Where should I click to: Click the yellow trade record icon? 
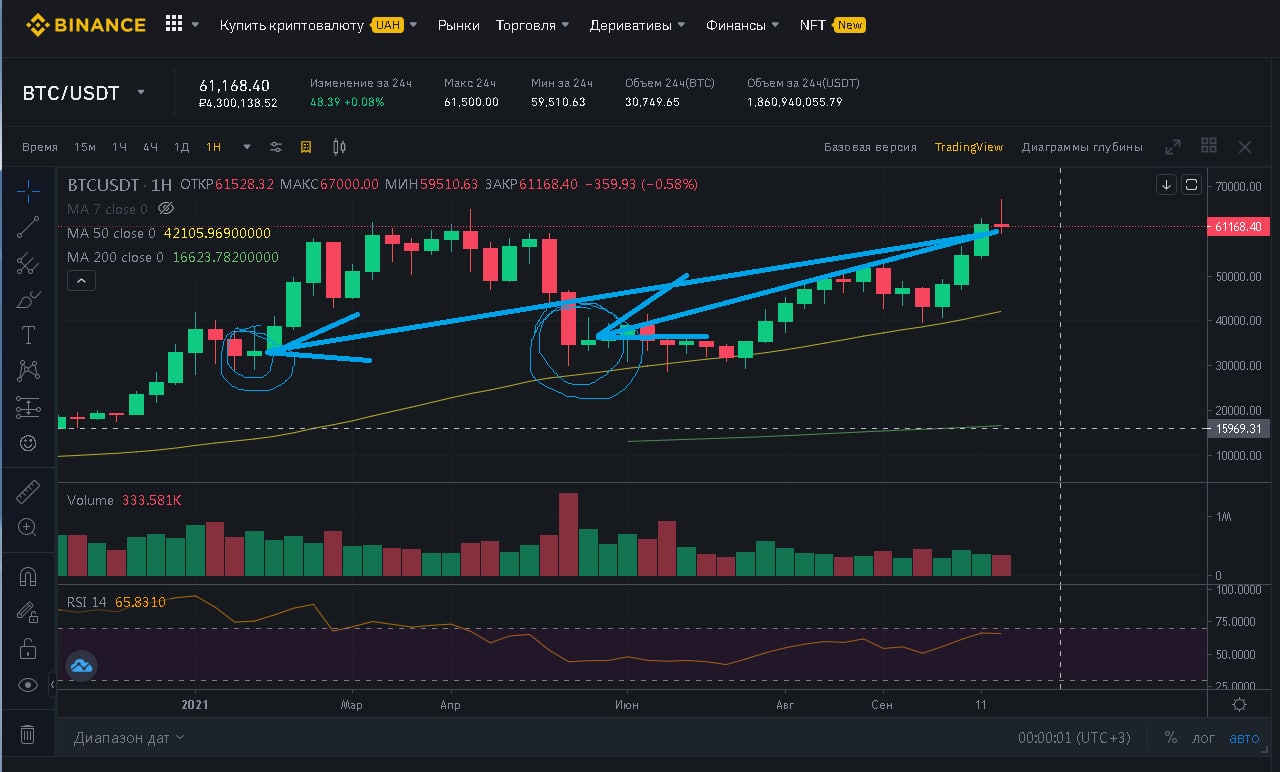pyautogui.click(x=306, y=147)
